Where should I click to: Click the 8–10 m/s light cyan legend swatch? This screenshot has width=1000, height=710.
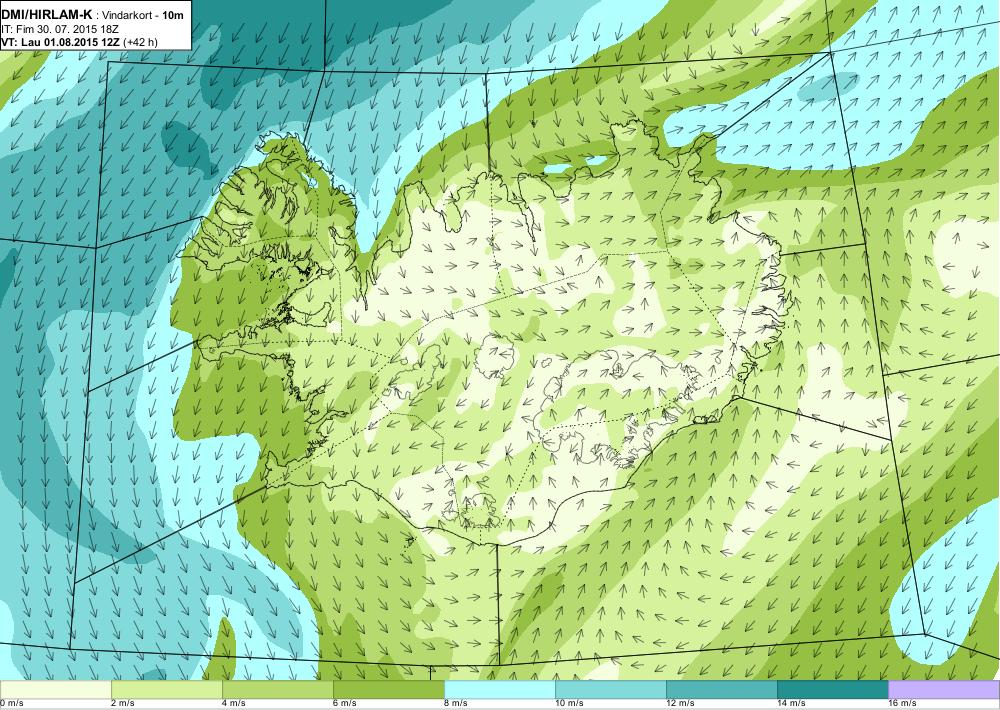(x=500, y=690)
